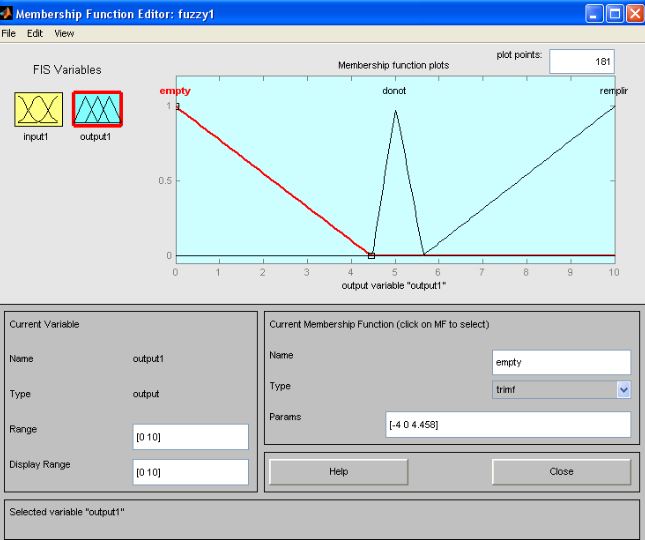Click the Close button
Viewport: 645px width, 540px height.
pos(561,471)
